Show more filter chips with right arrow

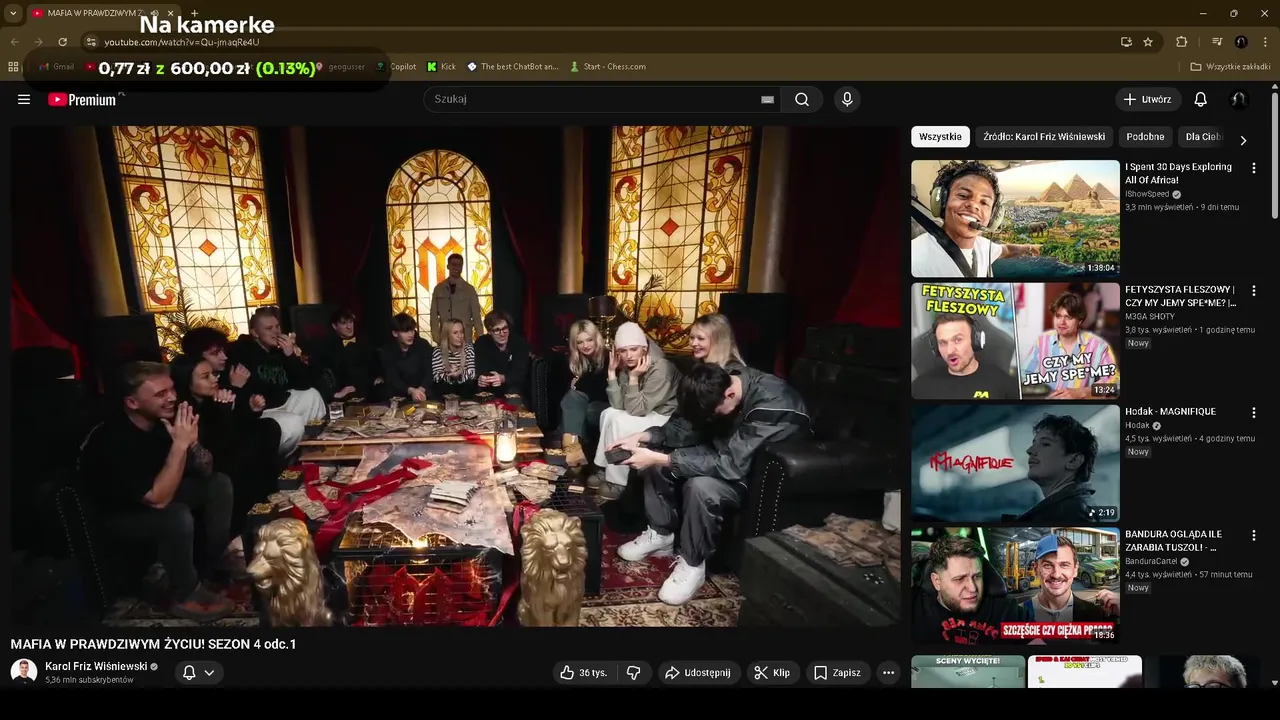pos(1243,140)
